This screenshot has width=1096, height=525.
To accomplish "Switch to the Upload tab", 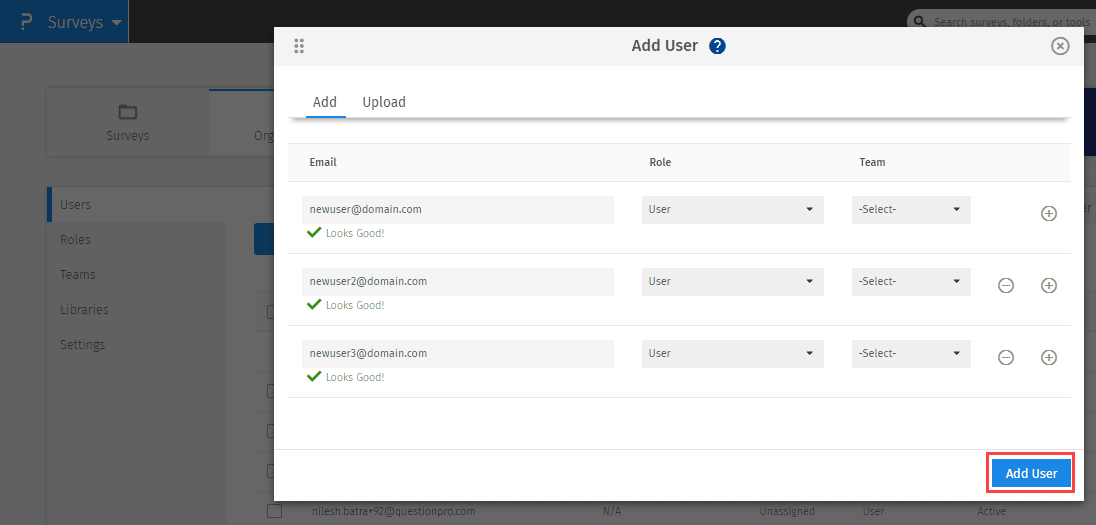I will (384, 102).
